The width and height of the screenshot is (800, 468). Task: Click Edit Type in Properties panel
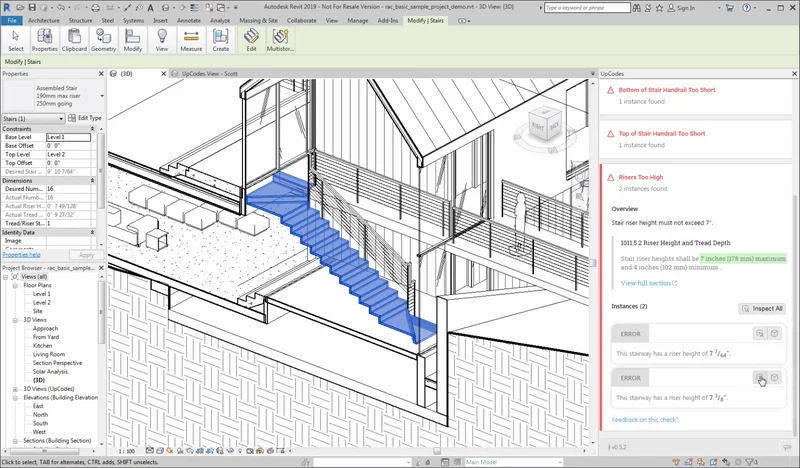tap(85, 118)
